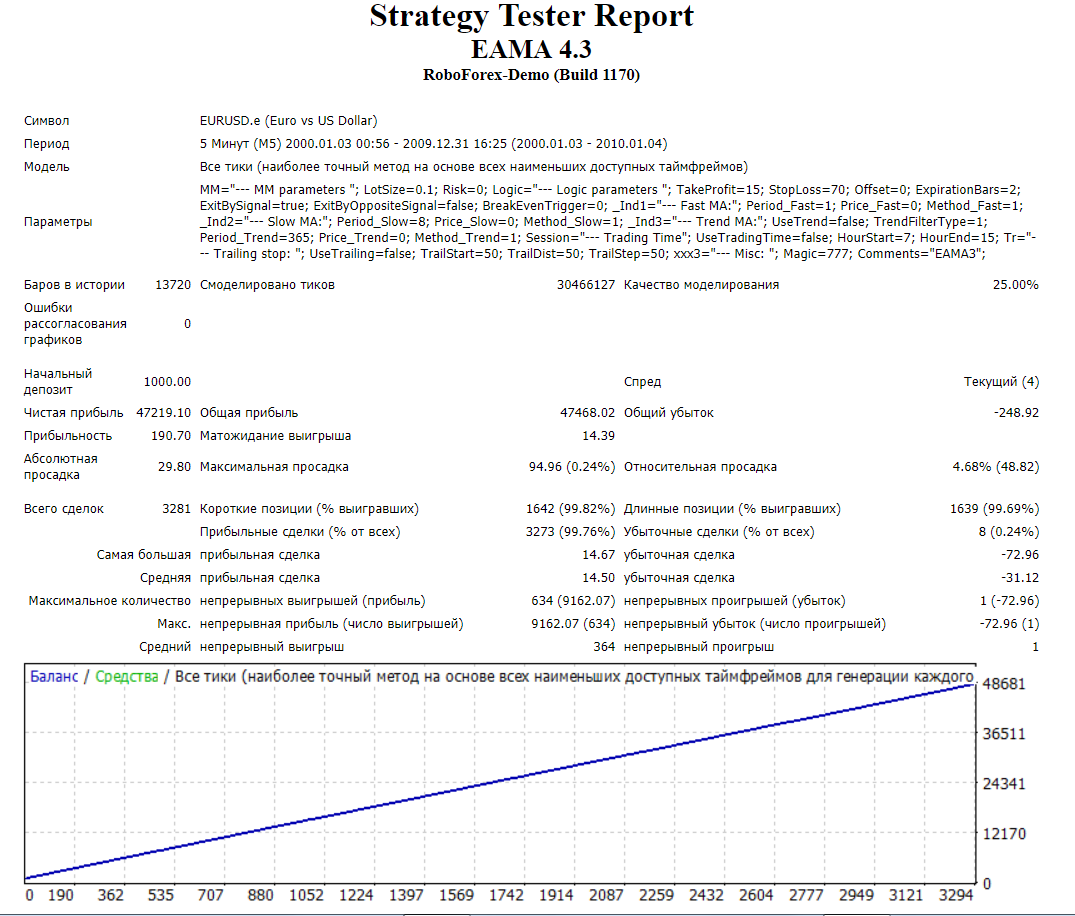Click maximal drawdown value 94.96 (0.24%)
The width and height of the screenshot is (1075, 916).
pos(572,467)
